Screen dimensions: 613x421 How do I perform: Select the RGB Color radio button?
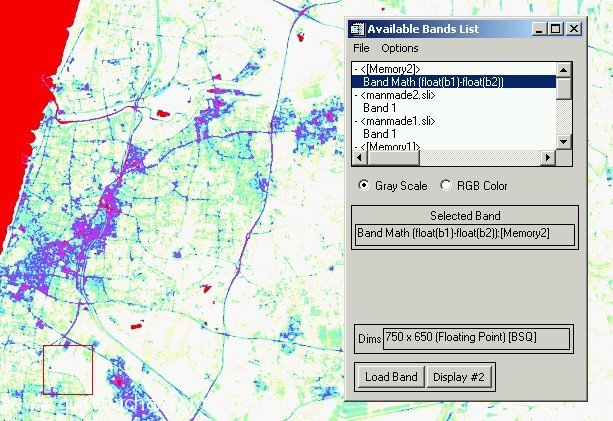pos(446,185)
